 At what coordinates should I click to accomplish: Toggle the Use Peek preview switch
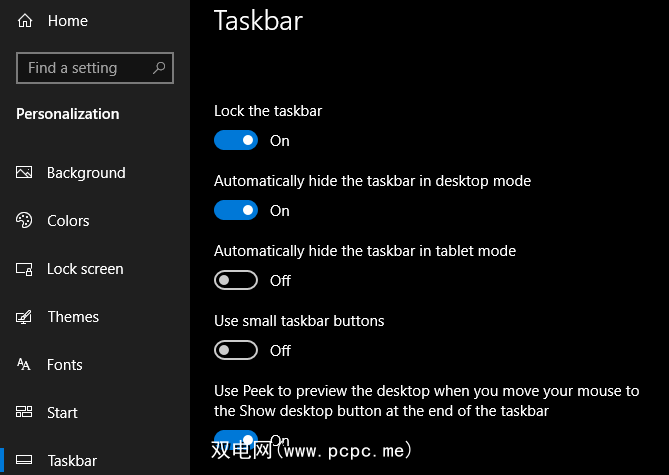236,438
